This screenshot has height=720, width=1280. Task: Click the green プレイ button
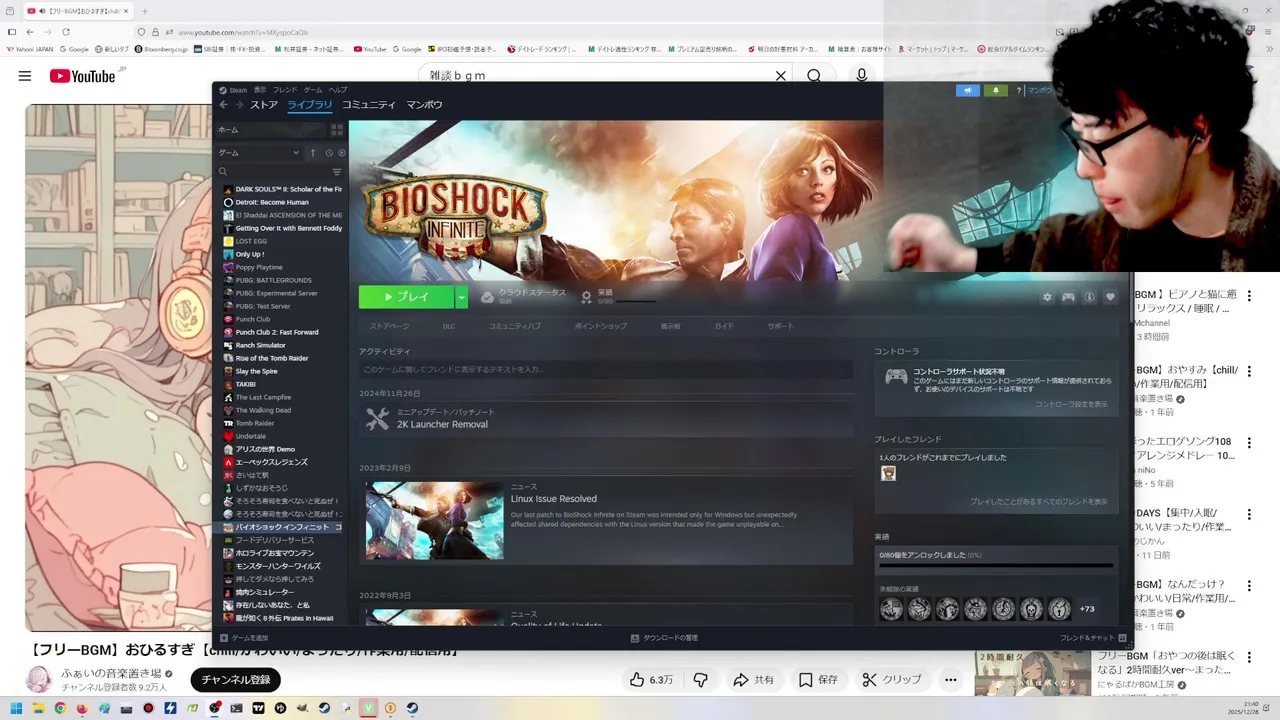coord(406,297)
